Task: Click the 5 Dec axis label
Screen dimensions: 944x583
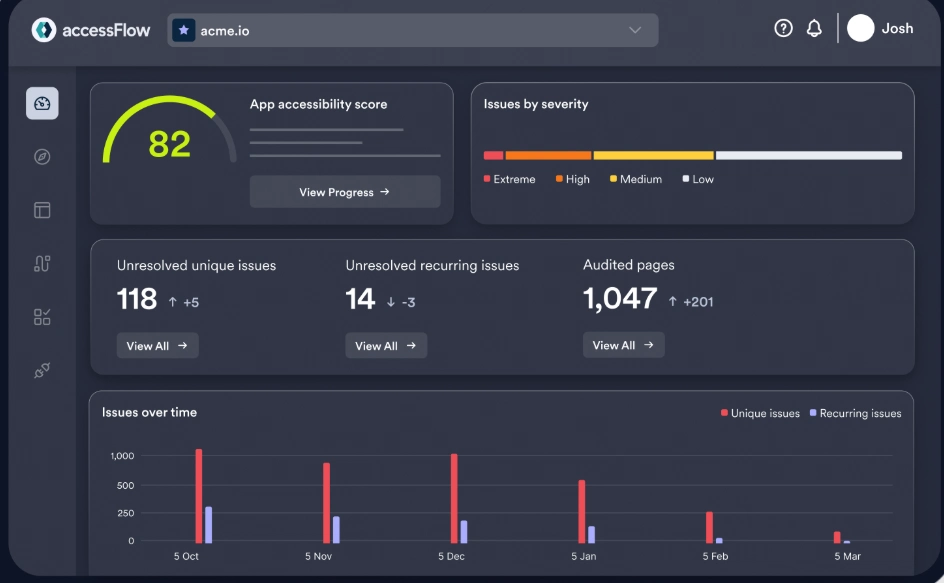Action: [451, 556]
